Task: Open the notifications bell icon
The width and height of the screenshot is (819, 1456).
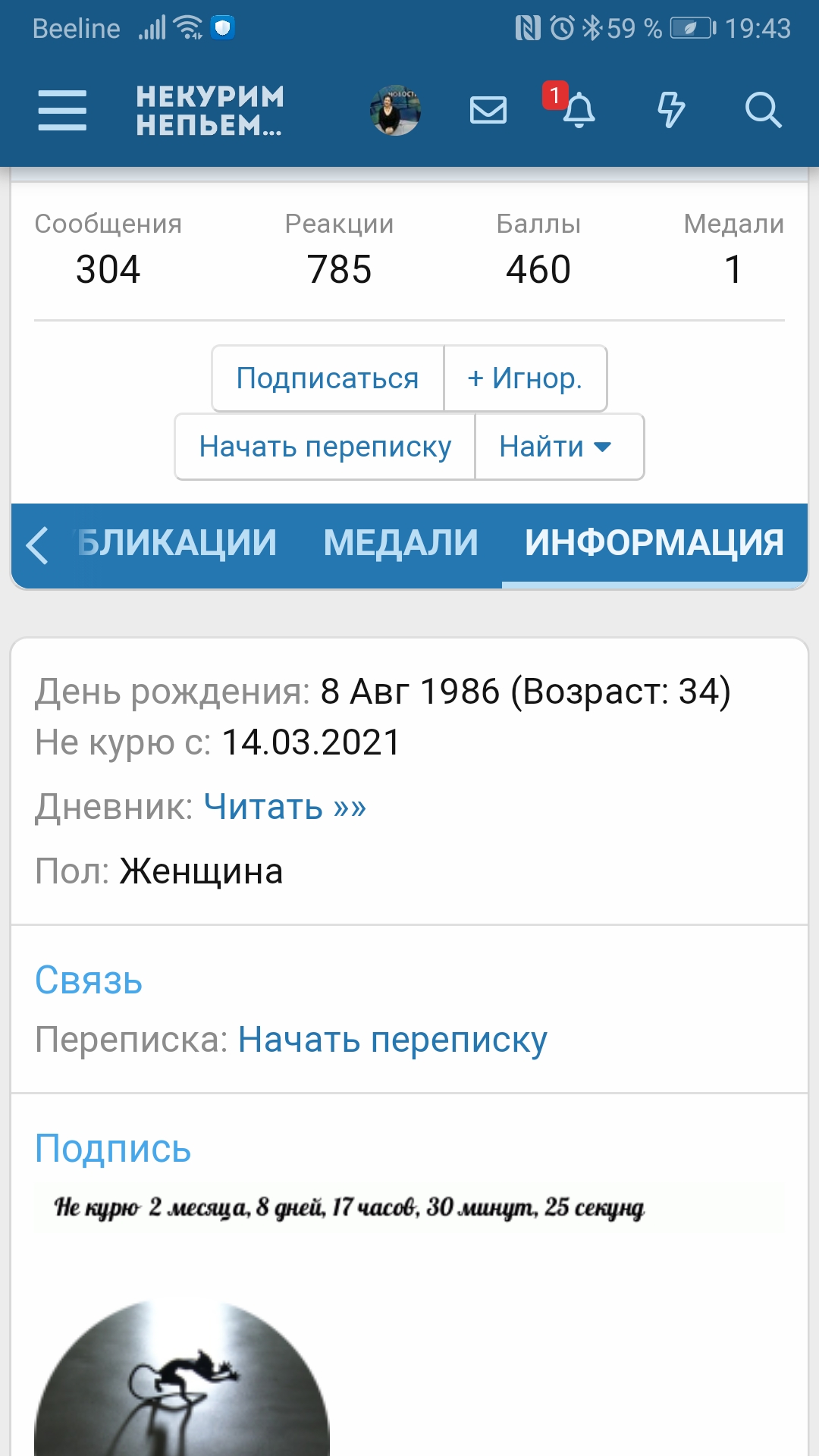Action: click(x=579, y=111)
